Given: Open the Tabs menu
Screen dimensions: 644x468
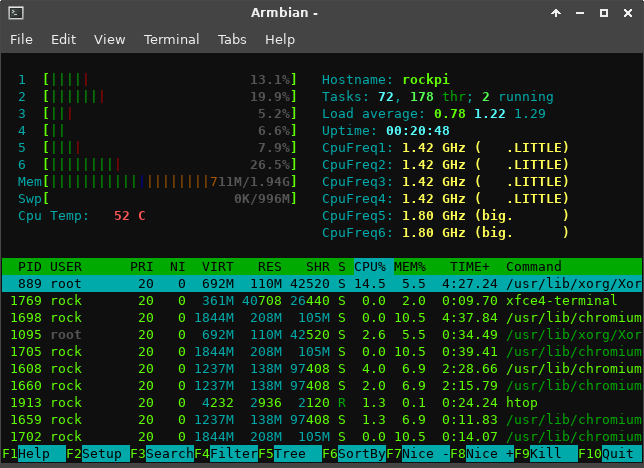Looking at the screenshot, I should [x=232, y=39].
